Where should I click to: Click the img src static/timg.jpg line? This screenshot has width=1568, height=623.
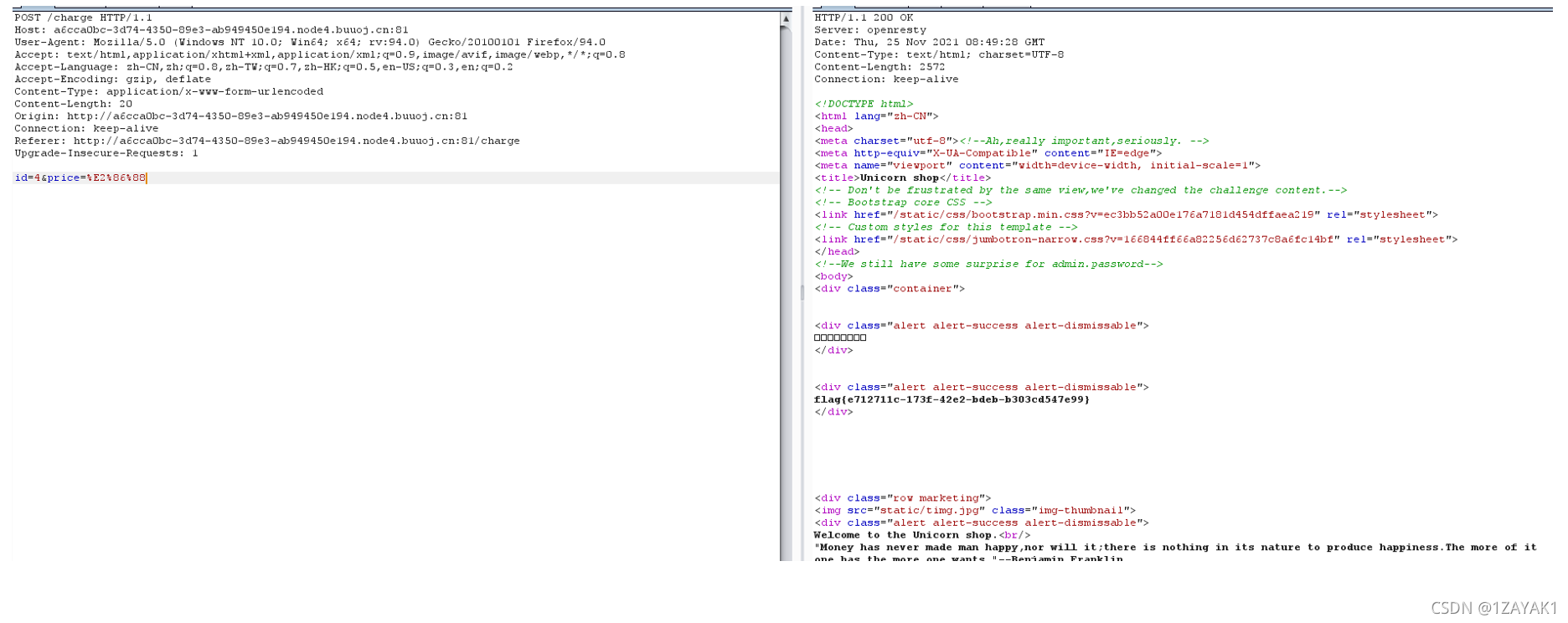pos(975,511)
